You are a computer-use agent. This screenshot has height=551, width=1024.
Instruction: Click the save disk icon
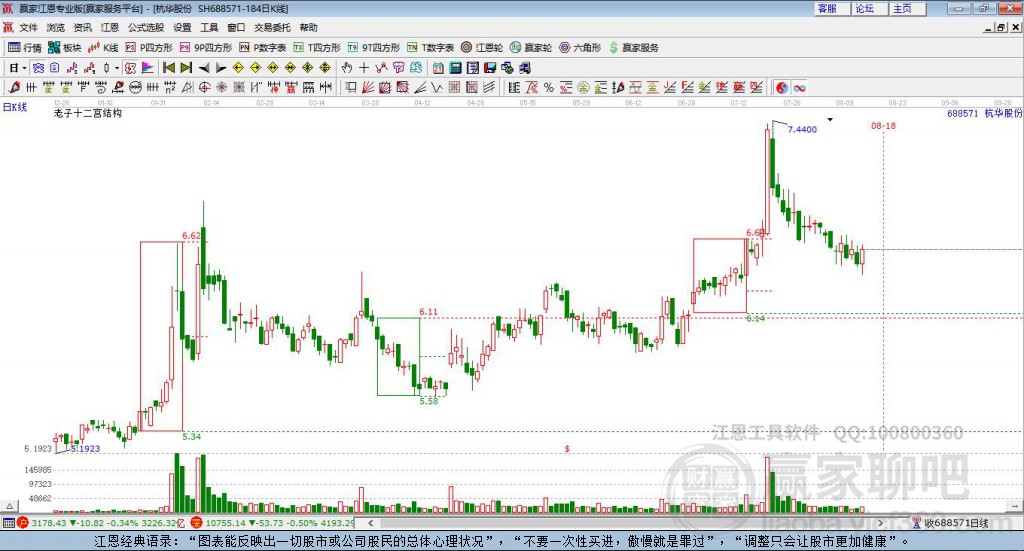point(490,68)
